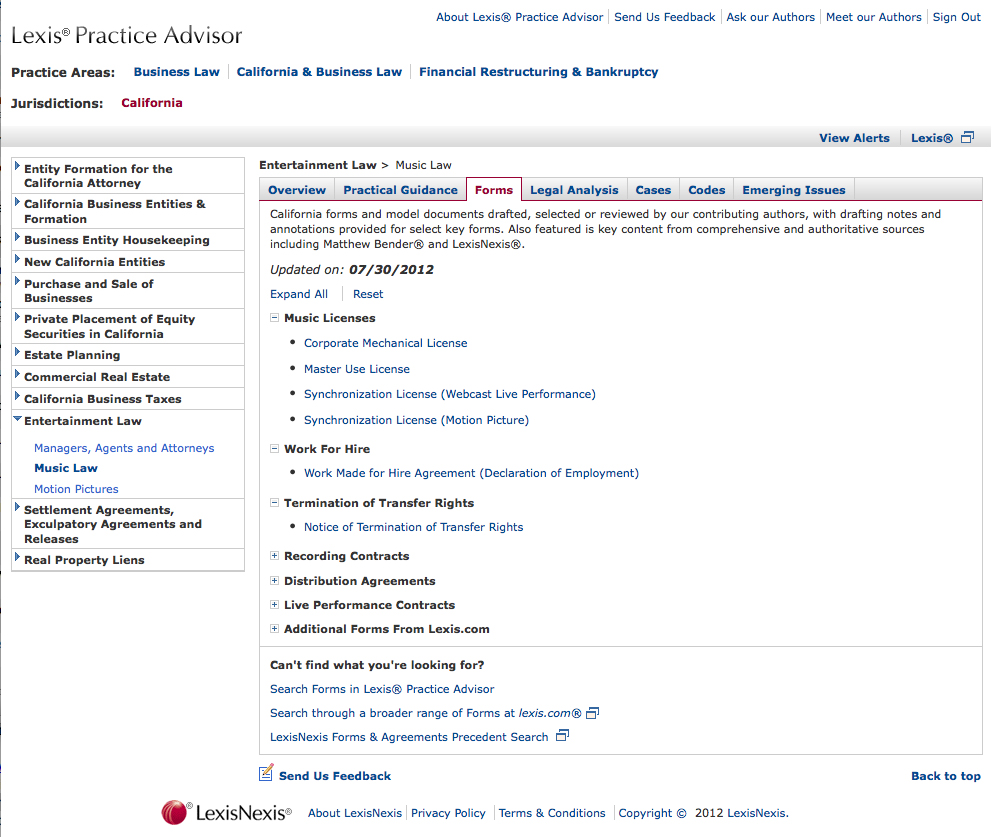Expand the Live Performance Contracts section
Image resolution: width=993 pixels, height=837 pixels.
(274, 605)
